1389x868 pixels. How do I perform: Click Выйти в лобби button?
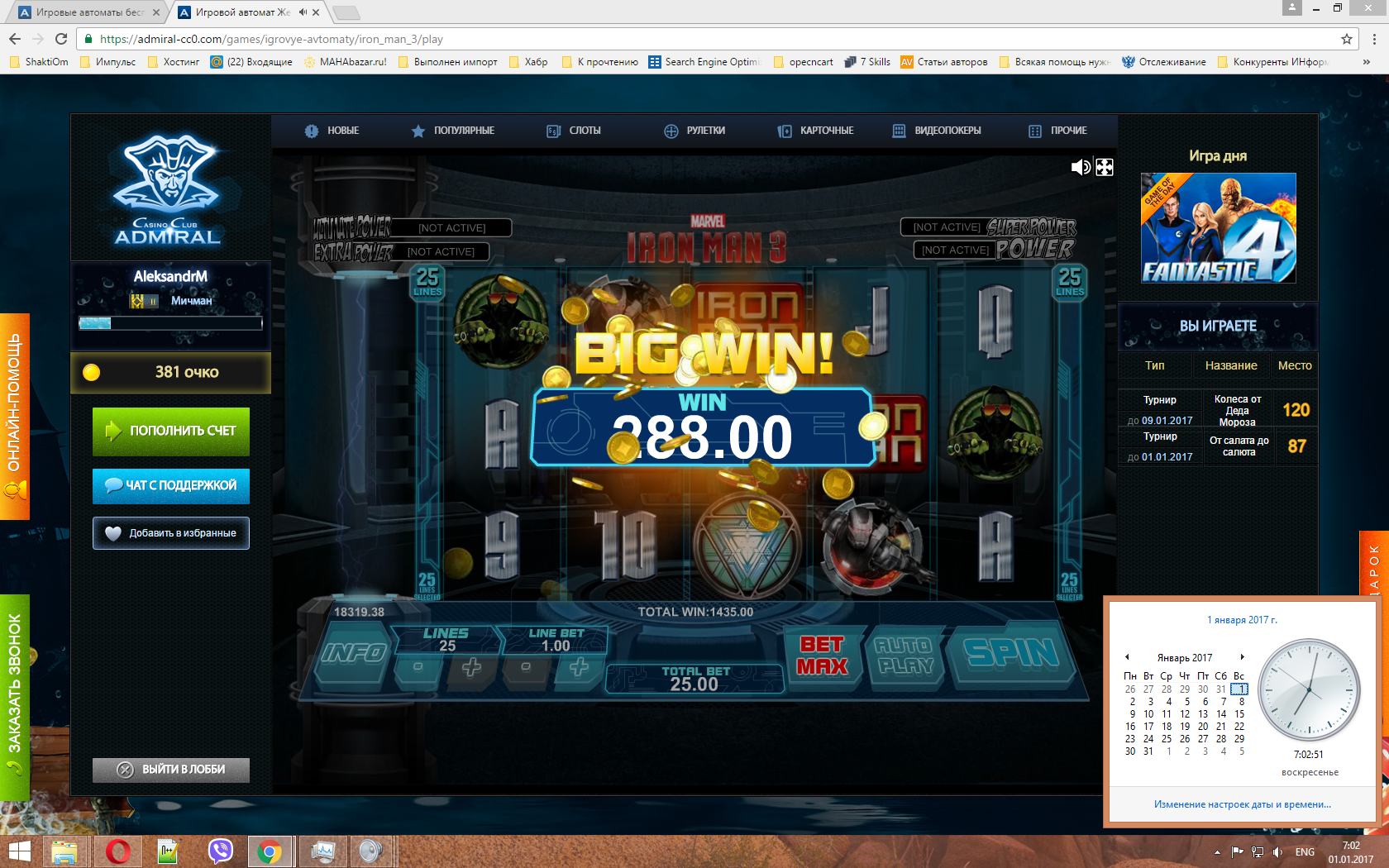[x=171, y=770]
